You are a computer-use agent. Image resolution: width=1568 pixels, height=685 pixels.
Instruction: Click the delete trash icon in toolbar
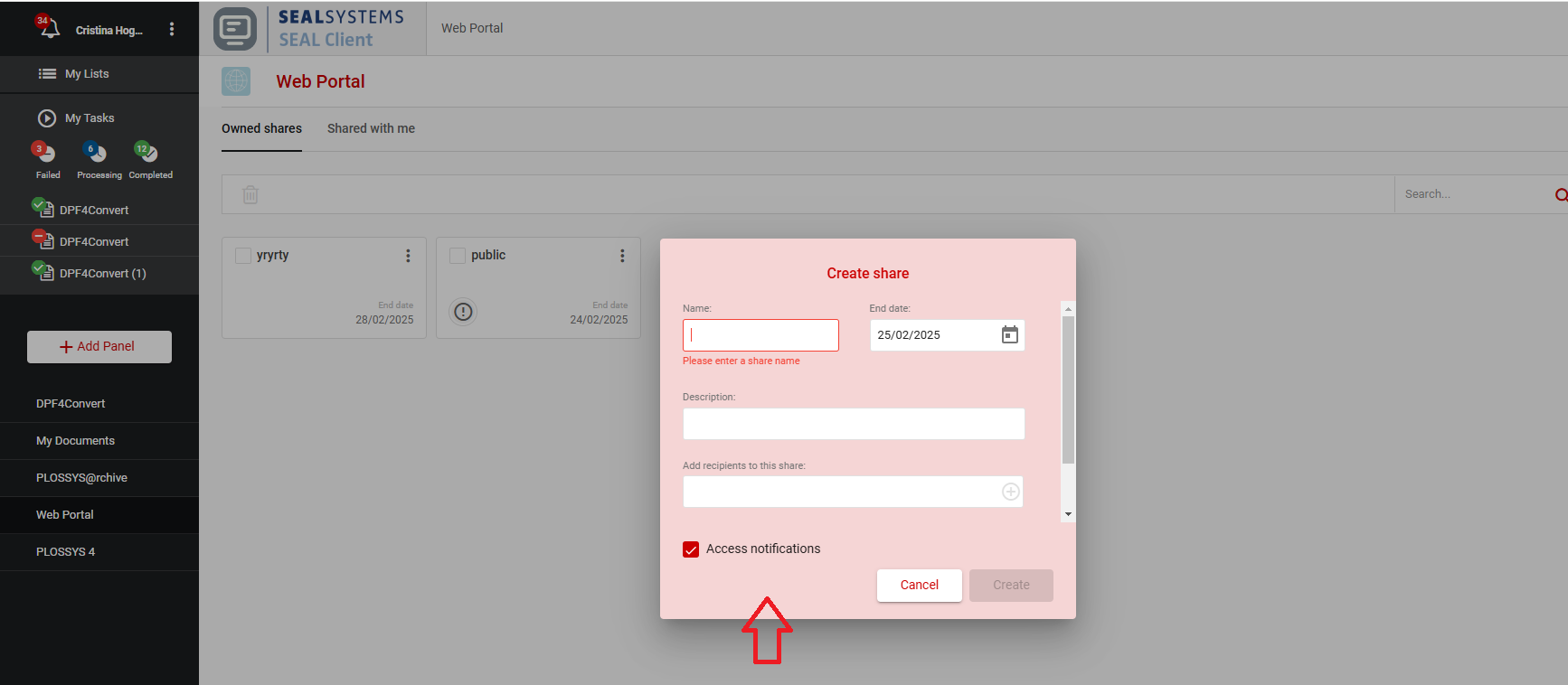point(250,194)
